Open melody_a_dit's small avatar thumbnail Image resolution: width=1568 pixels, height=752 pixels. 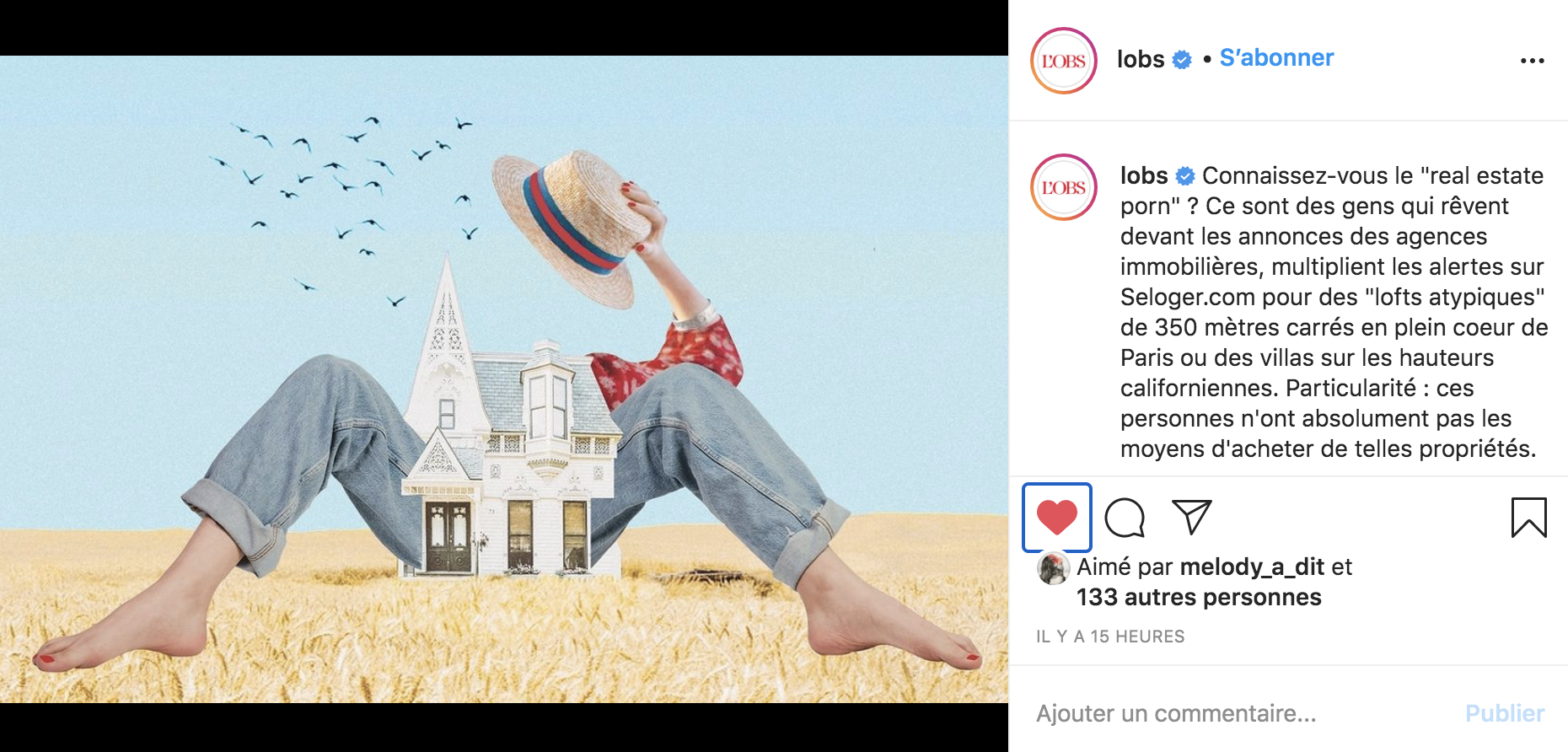pos(1053,569)
